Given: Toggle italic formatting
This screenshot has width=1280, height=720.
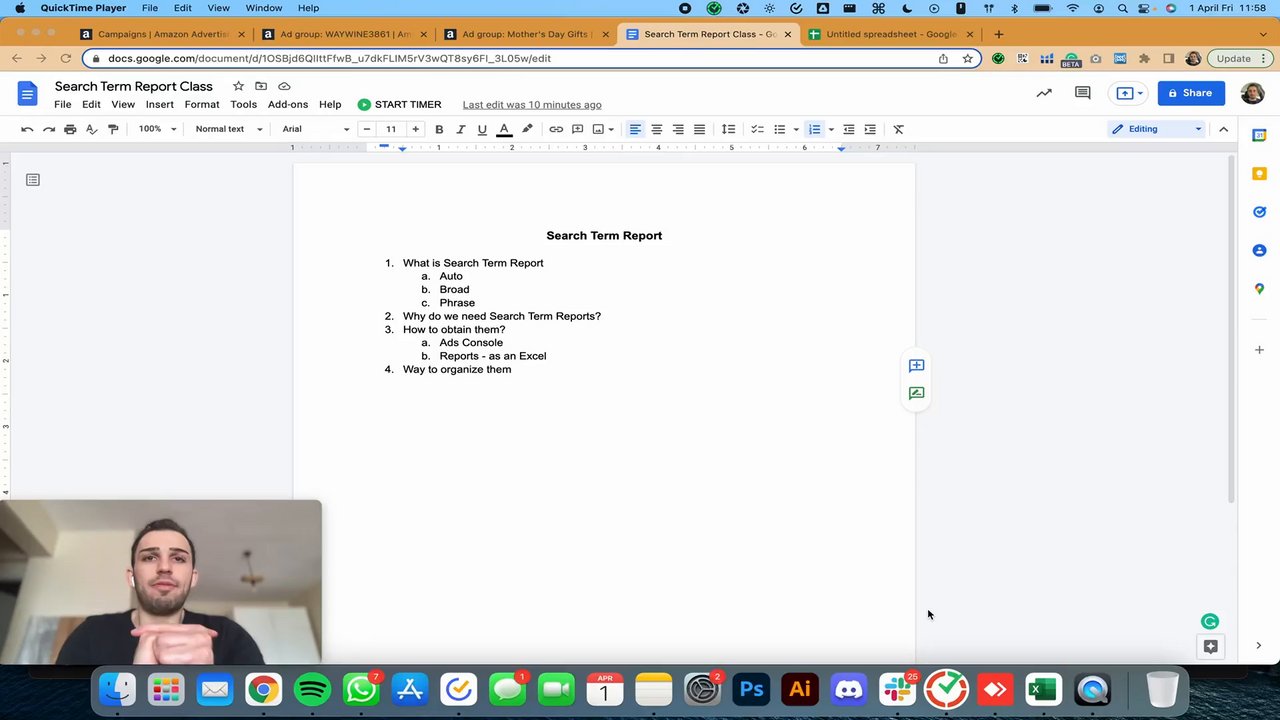Looking at the screenshot, I should [460, 129].
